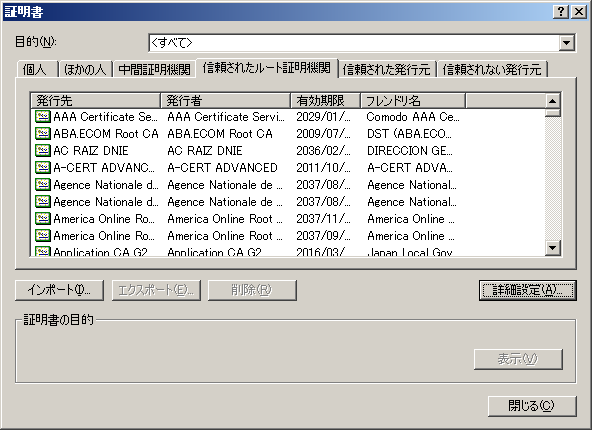The width and height of the screenshot is (592, 430).
Task: Switch to the 個人 tab
Action: point(37,69)
